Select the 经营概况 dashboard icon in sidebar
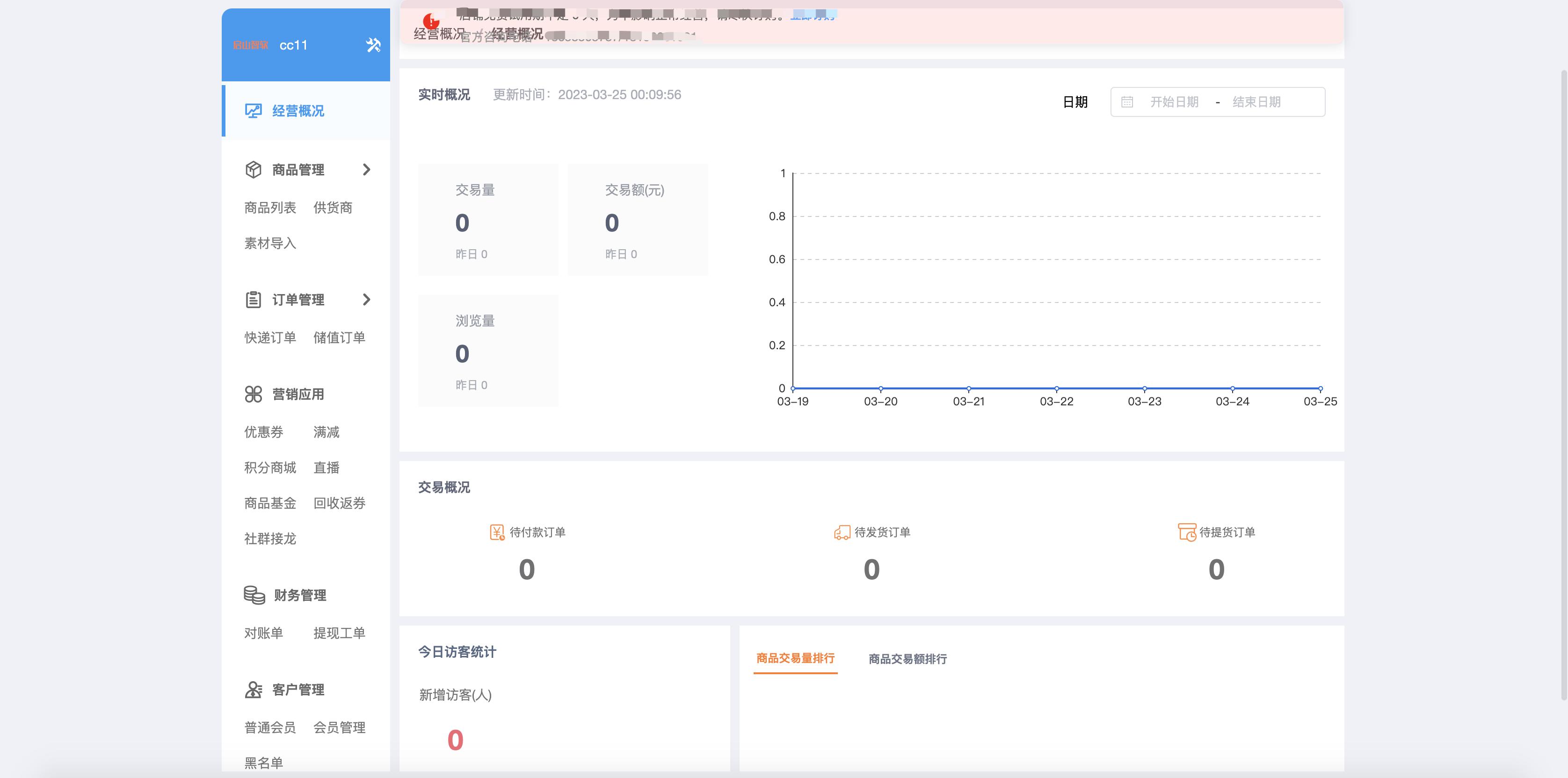 click(x=253, y=111)
